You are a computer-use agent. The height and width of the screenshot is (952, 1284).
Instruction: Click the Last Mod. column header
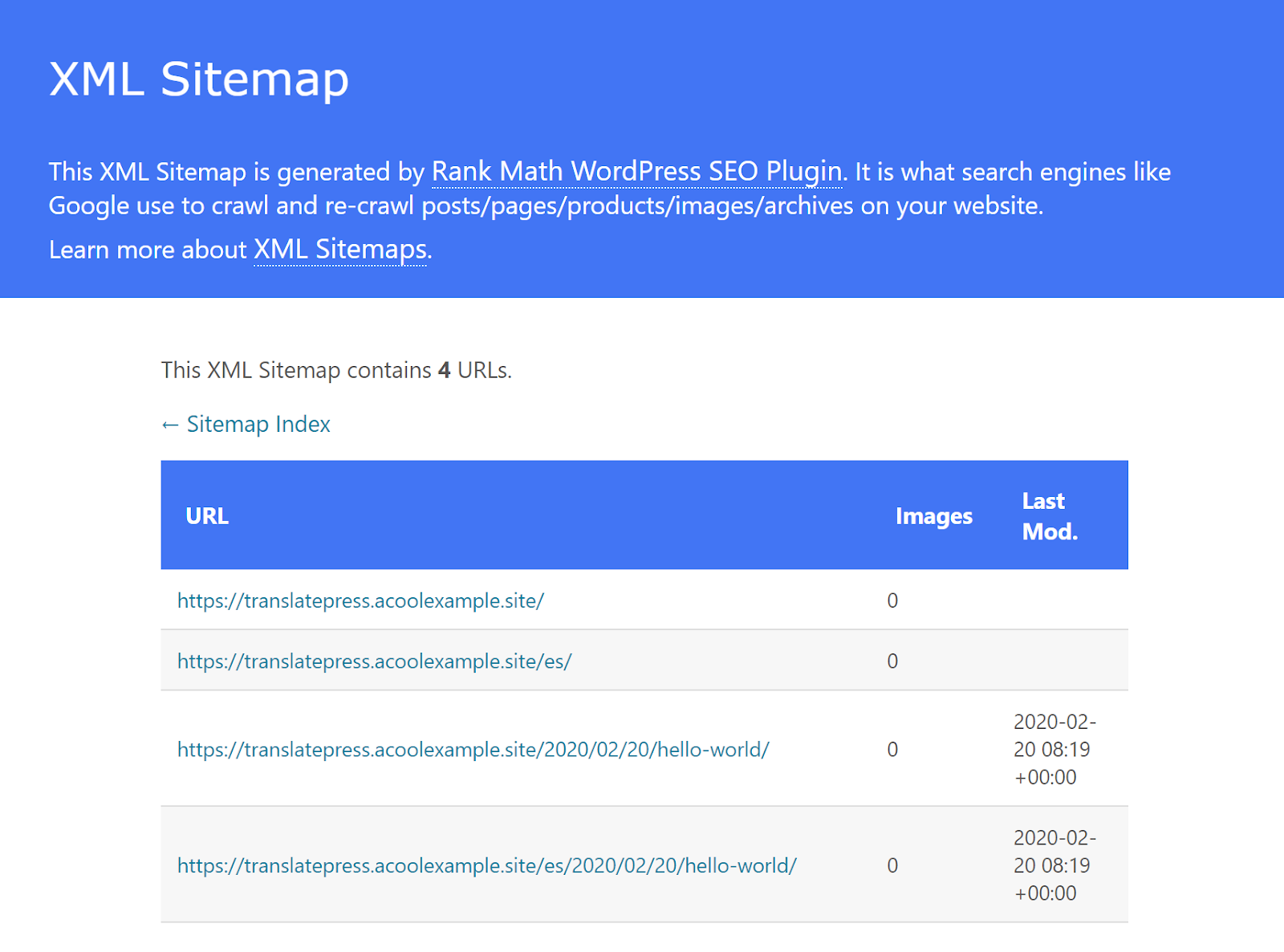[1049, 516]
